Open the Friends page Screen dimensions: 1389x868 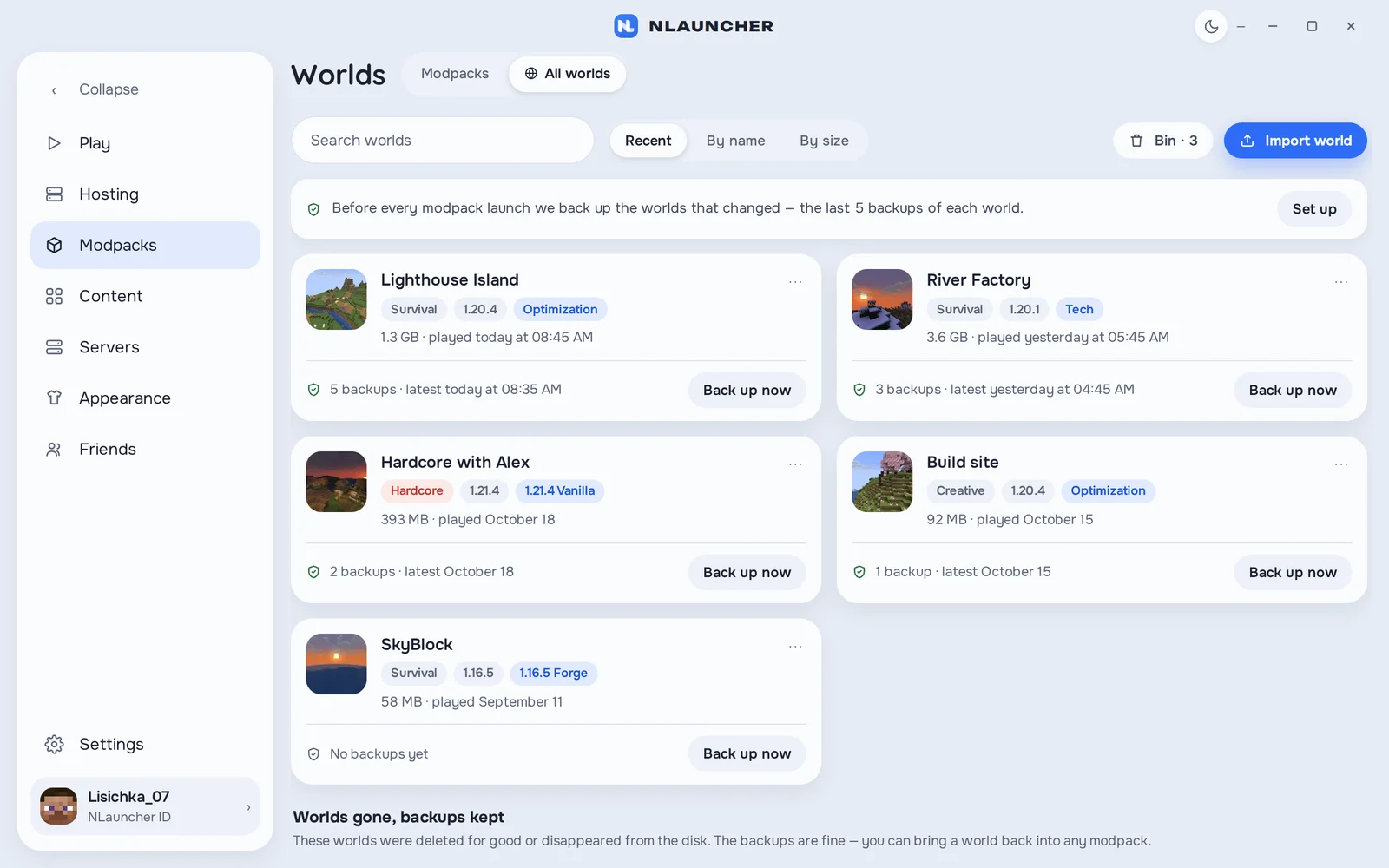(x=145, y=450)
